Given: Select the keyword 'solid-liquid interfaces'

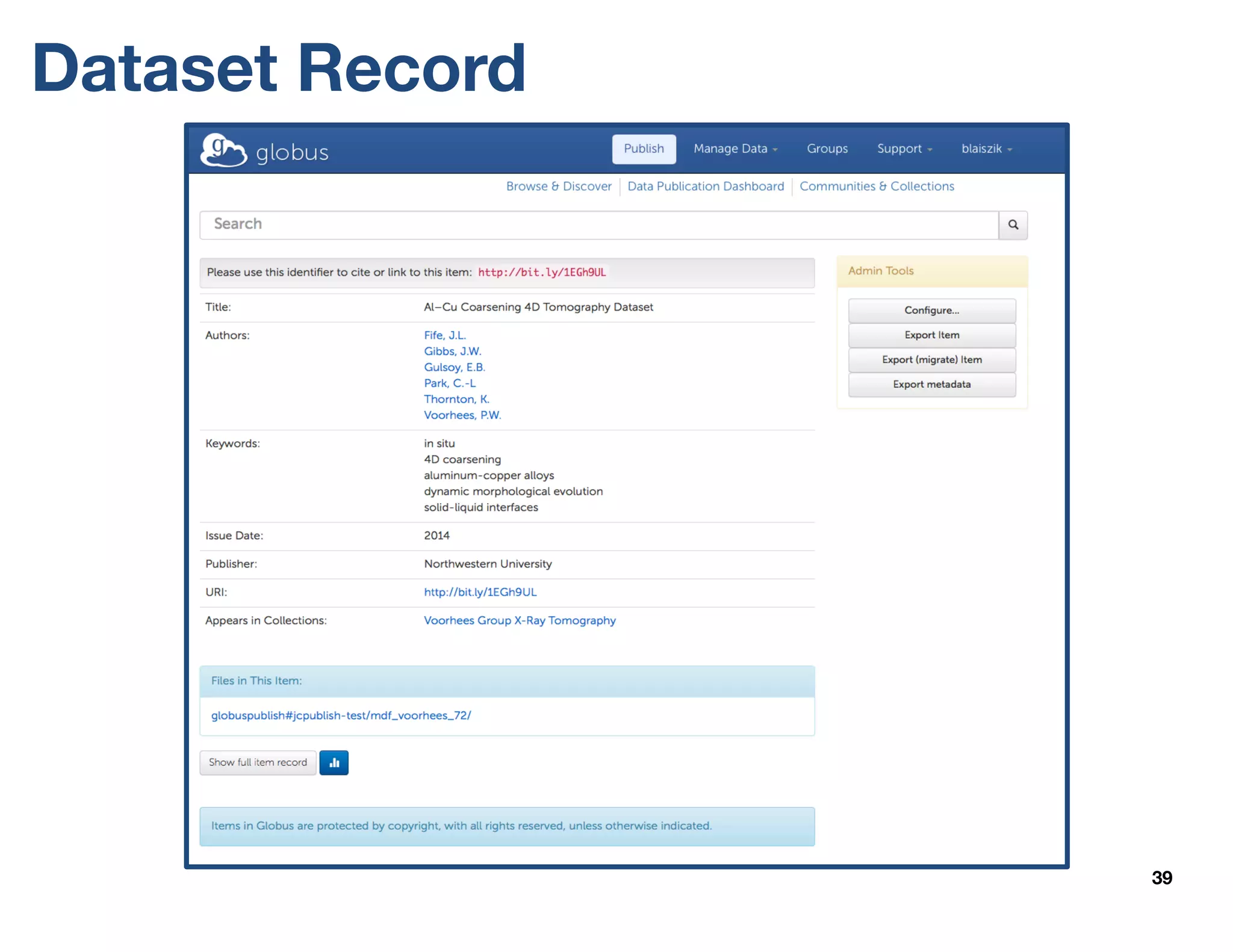Looking at the screenshot, I should point(481,507).
